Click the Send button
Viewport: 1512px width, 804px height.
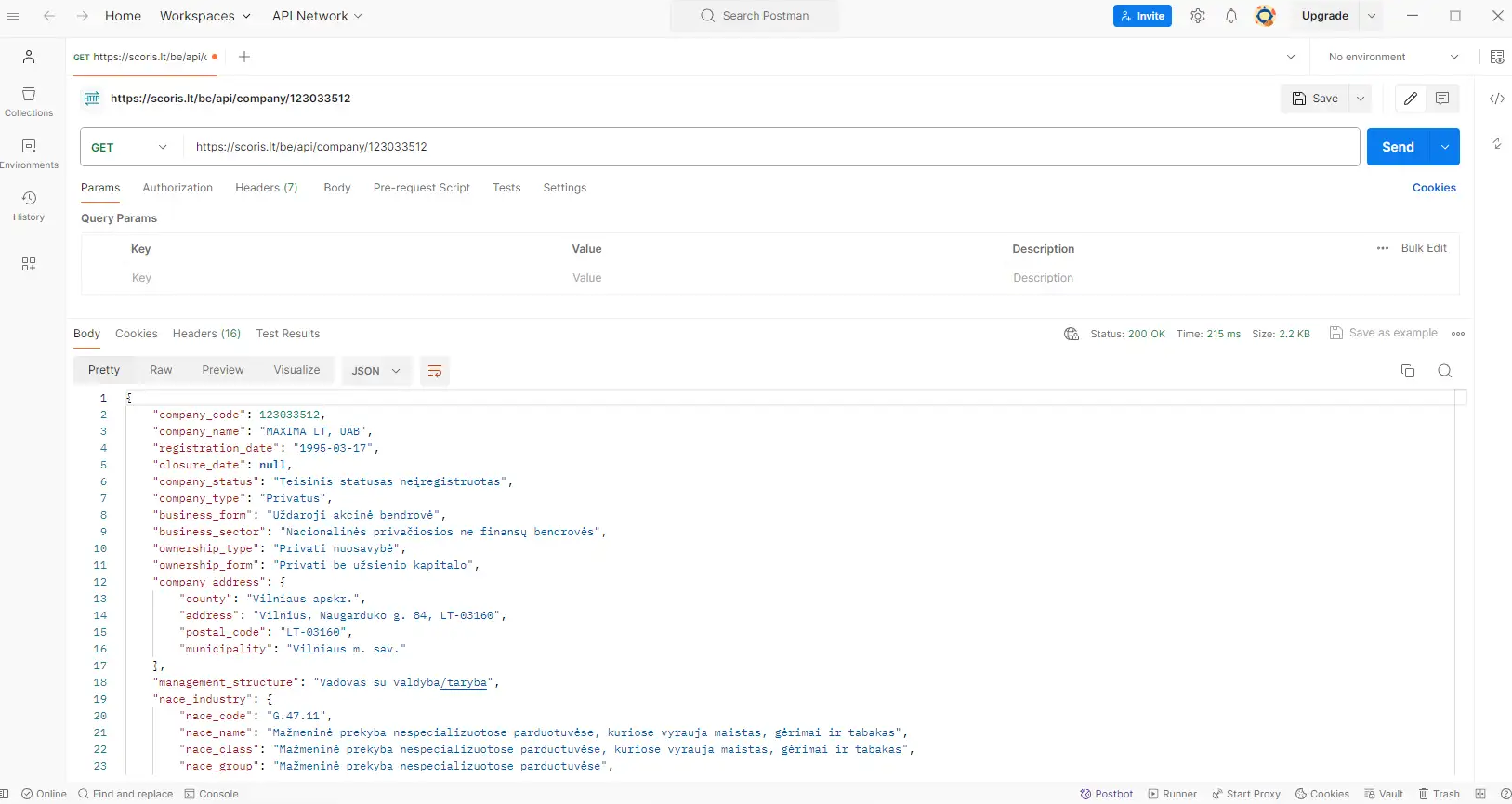[x=1398, y=147]
